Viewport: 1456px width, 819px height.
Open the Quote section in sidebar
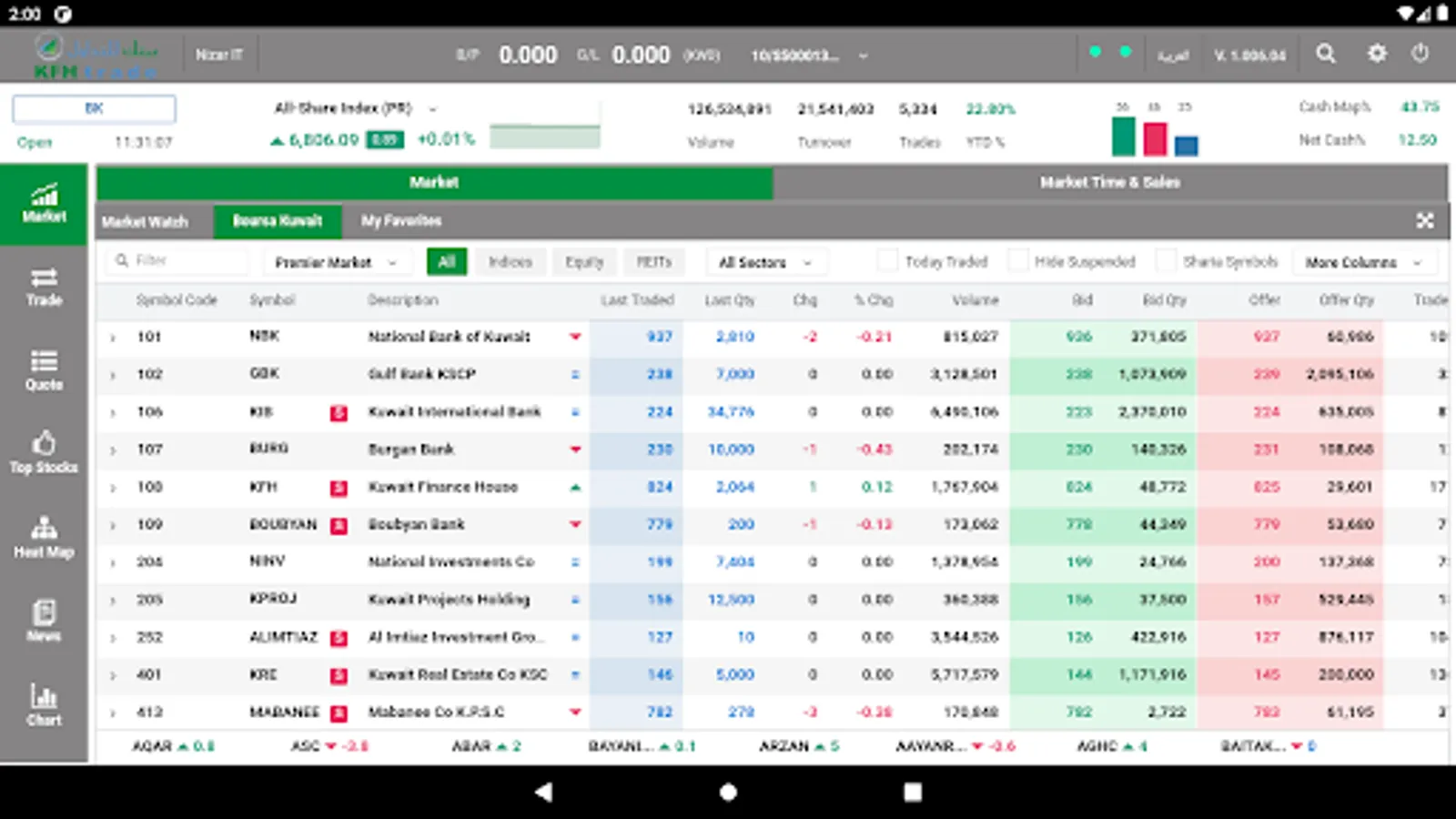point(44,370)
